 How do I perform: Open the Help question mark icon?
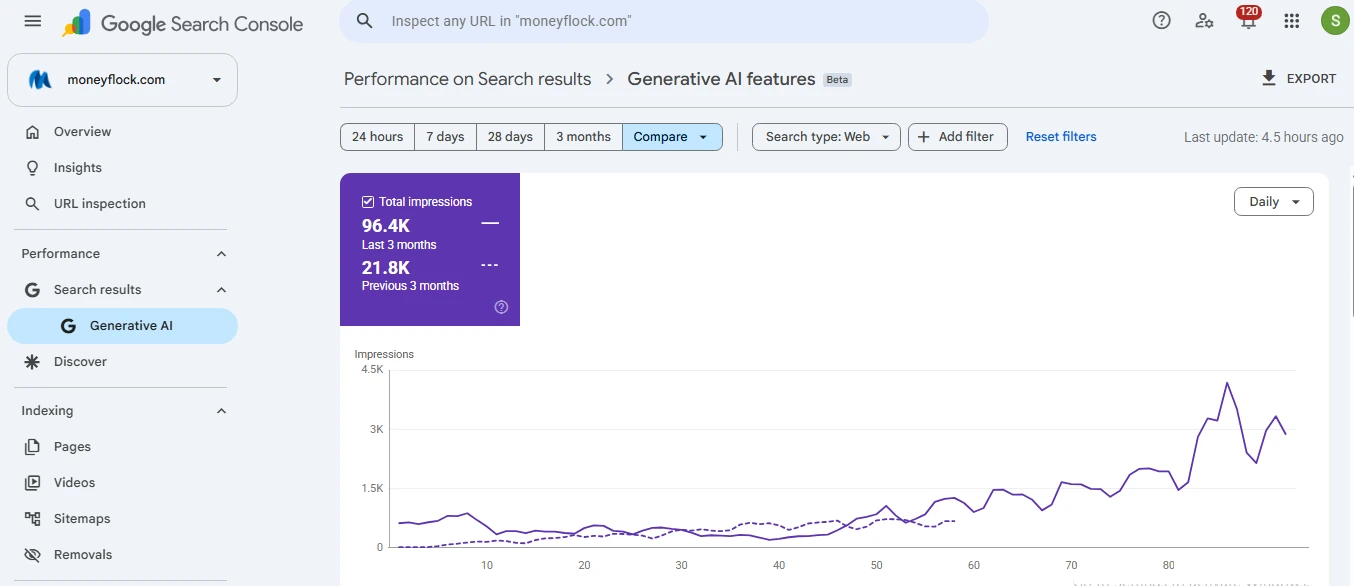pyautogui.click(x=1161, y=20)
